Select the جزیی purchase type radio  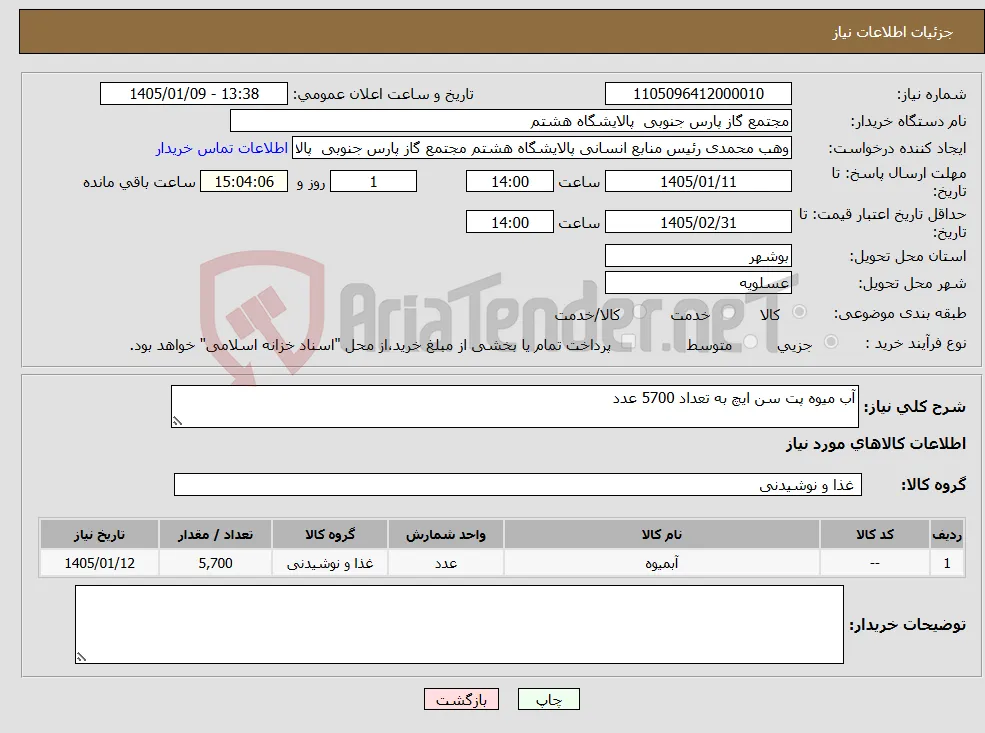pyautogui.click(x=830, y=342)
